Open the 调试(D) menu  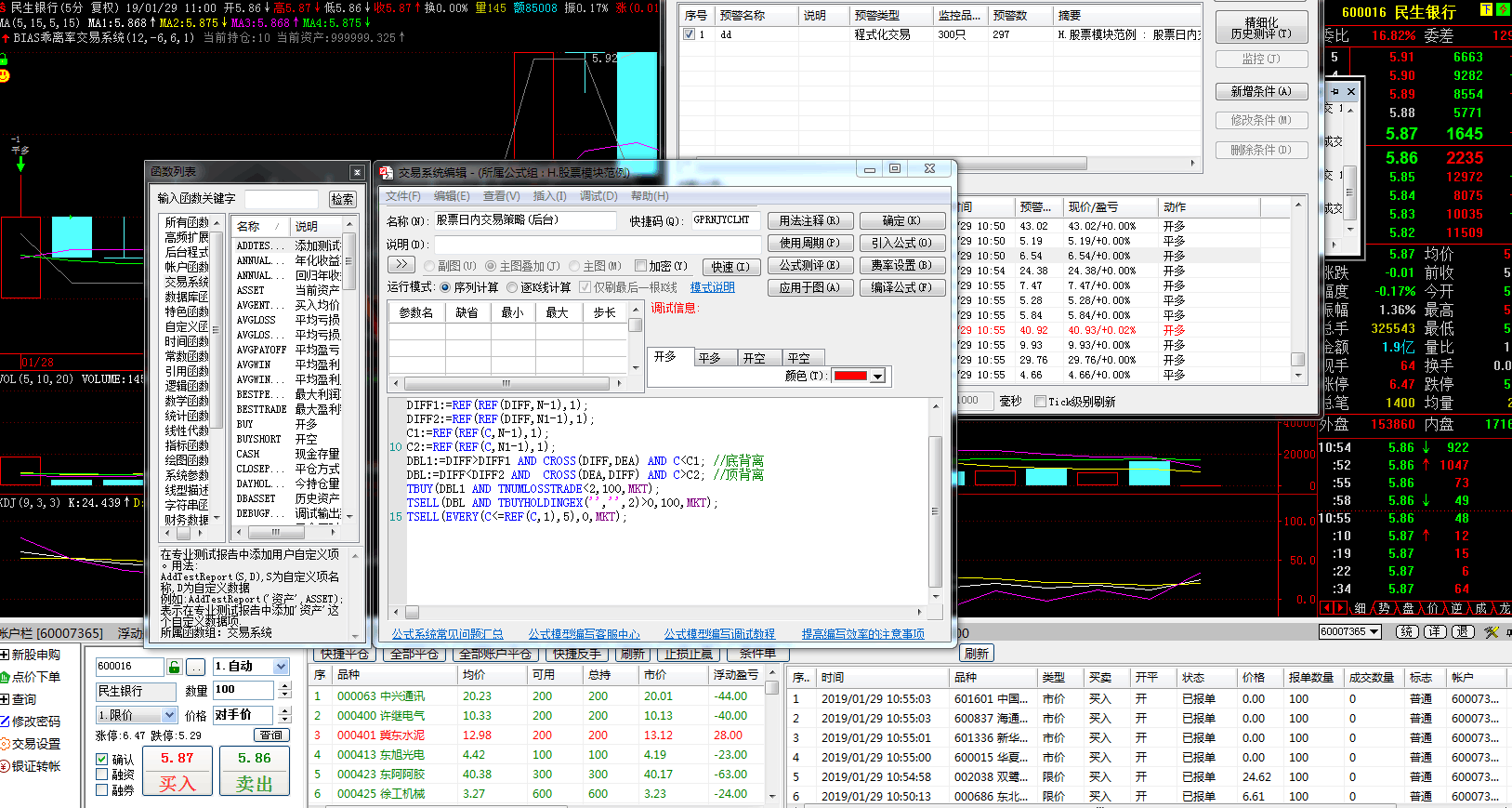[598, 196]
